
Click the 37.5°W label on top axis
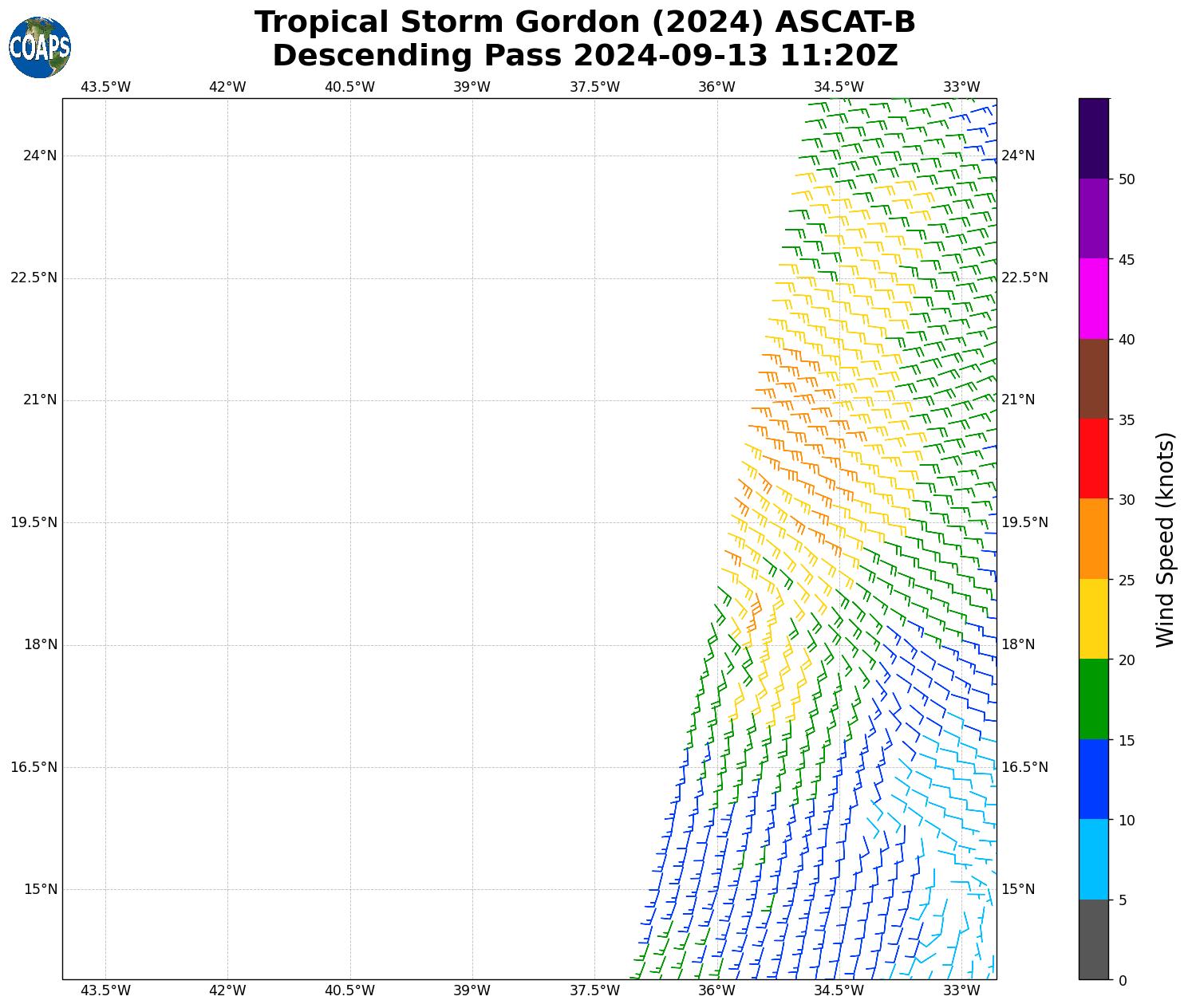point(594,87)
